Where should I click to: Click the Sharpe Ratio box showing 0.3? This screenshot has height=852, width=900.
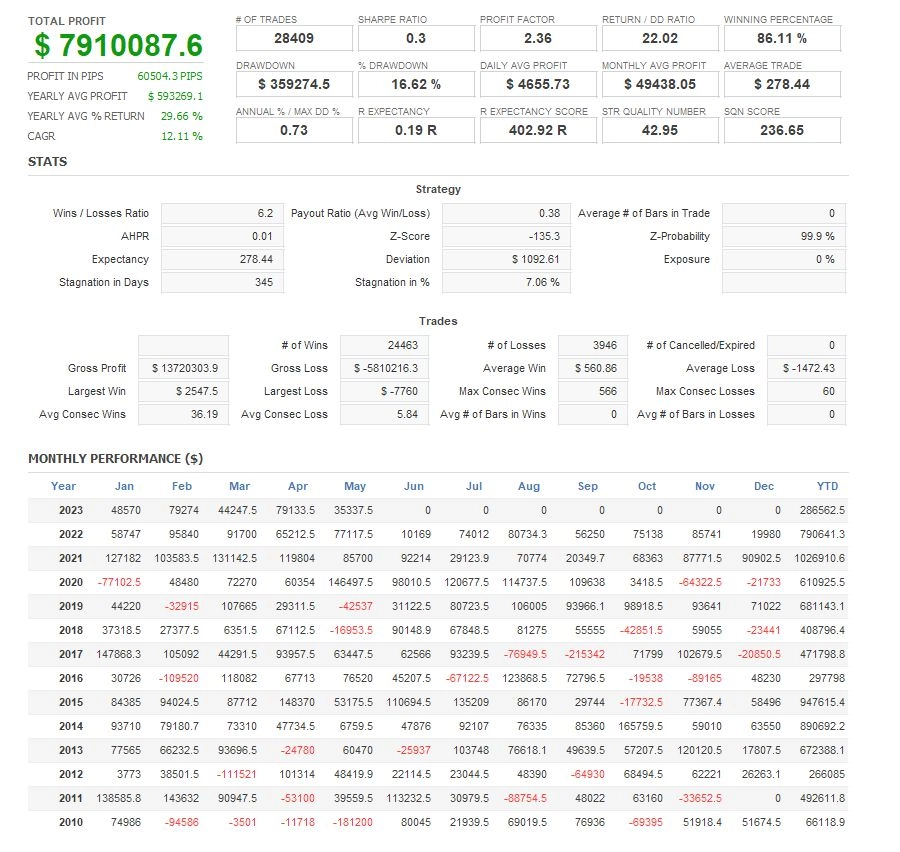point(416,38)
